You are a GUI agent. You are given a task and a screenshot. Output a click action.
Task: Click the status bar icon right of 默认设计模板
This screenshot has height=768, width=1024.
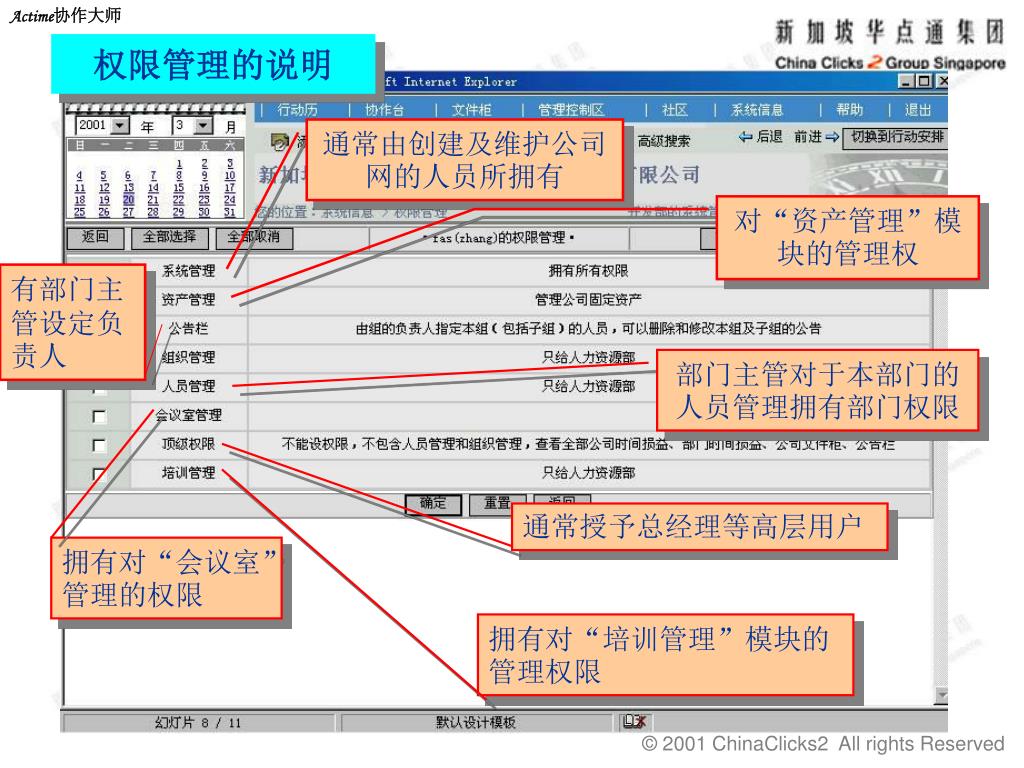tap(635, 722)
